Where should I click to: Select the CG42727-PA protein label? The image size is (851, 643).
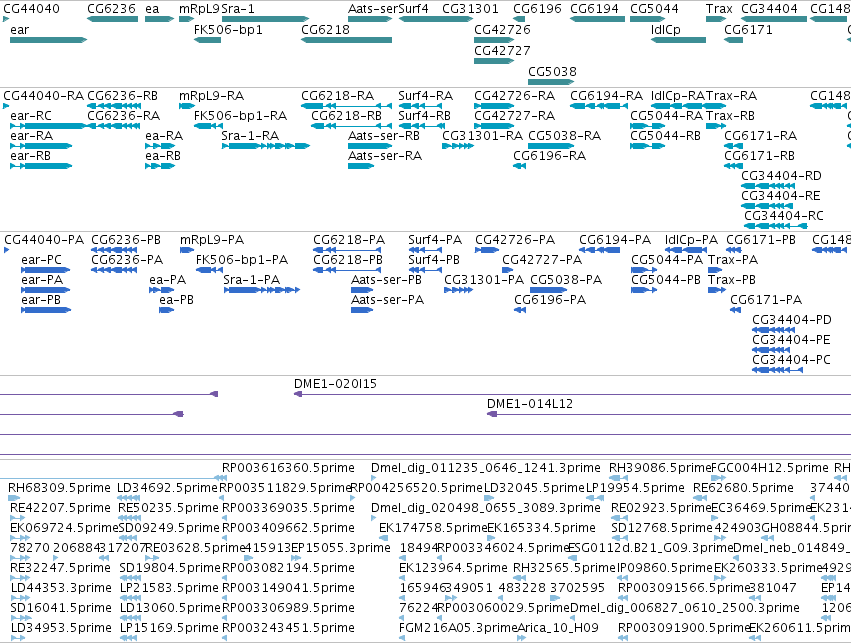click(x=542, y=259)
